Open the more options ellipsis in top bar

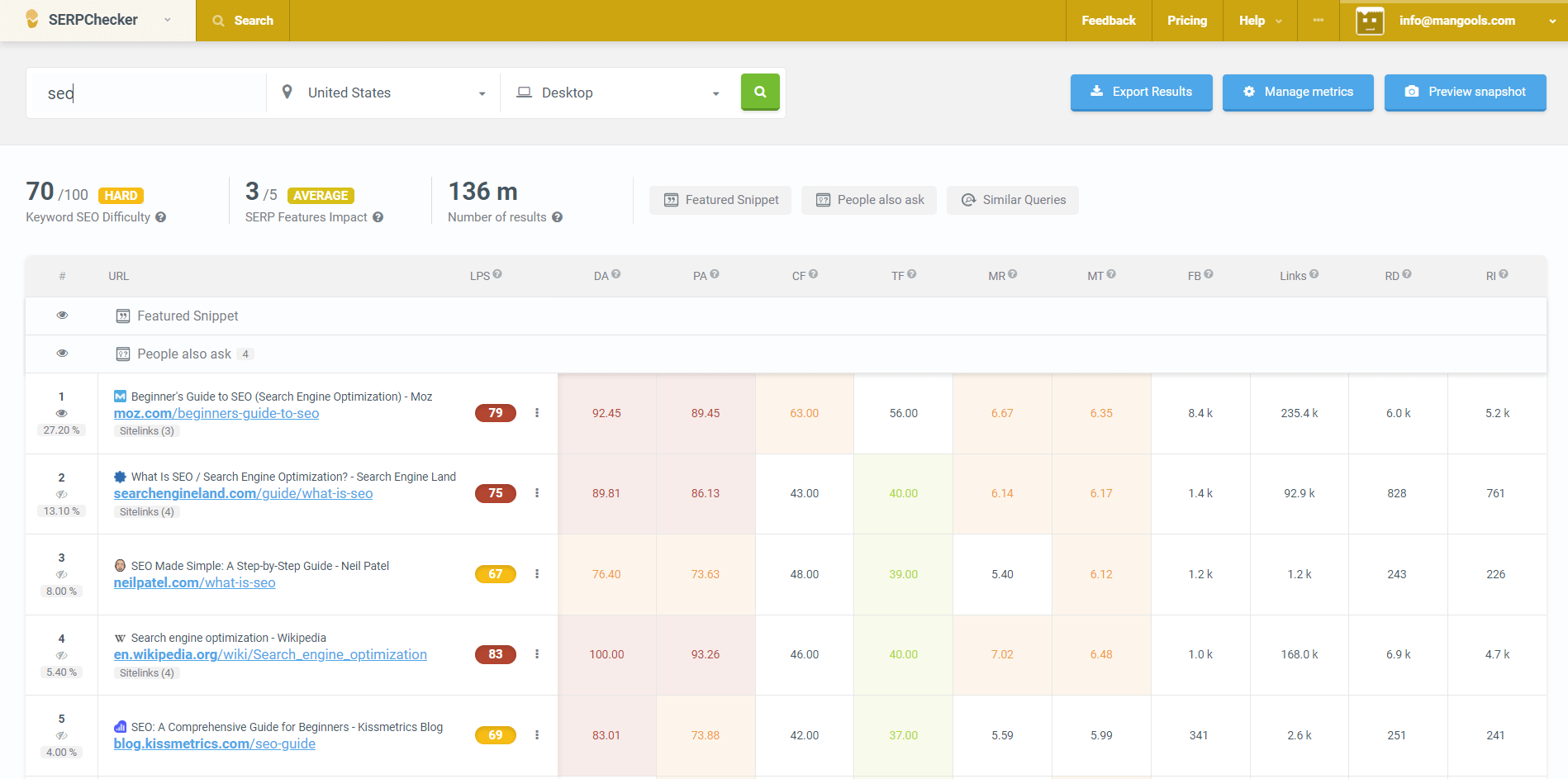click(1319, 21)
